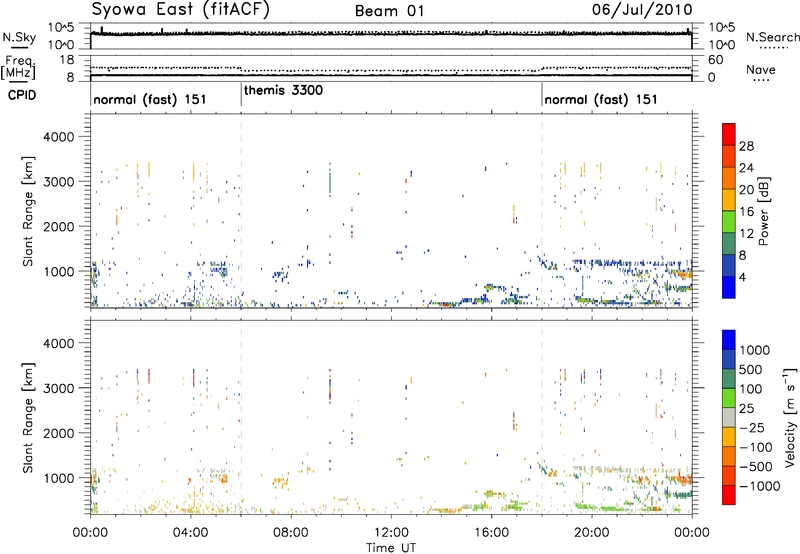Click the '20:00' time axis tick label
The image size is (800, 554).
[592, 533]
